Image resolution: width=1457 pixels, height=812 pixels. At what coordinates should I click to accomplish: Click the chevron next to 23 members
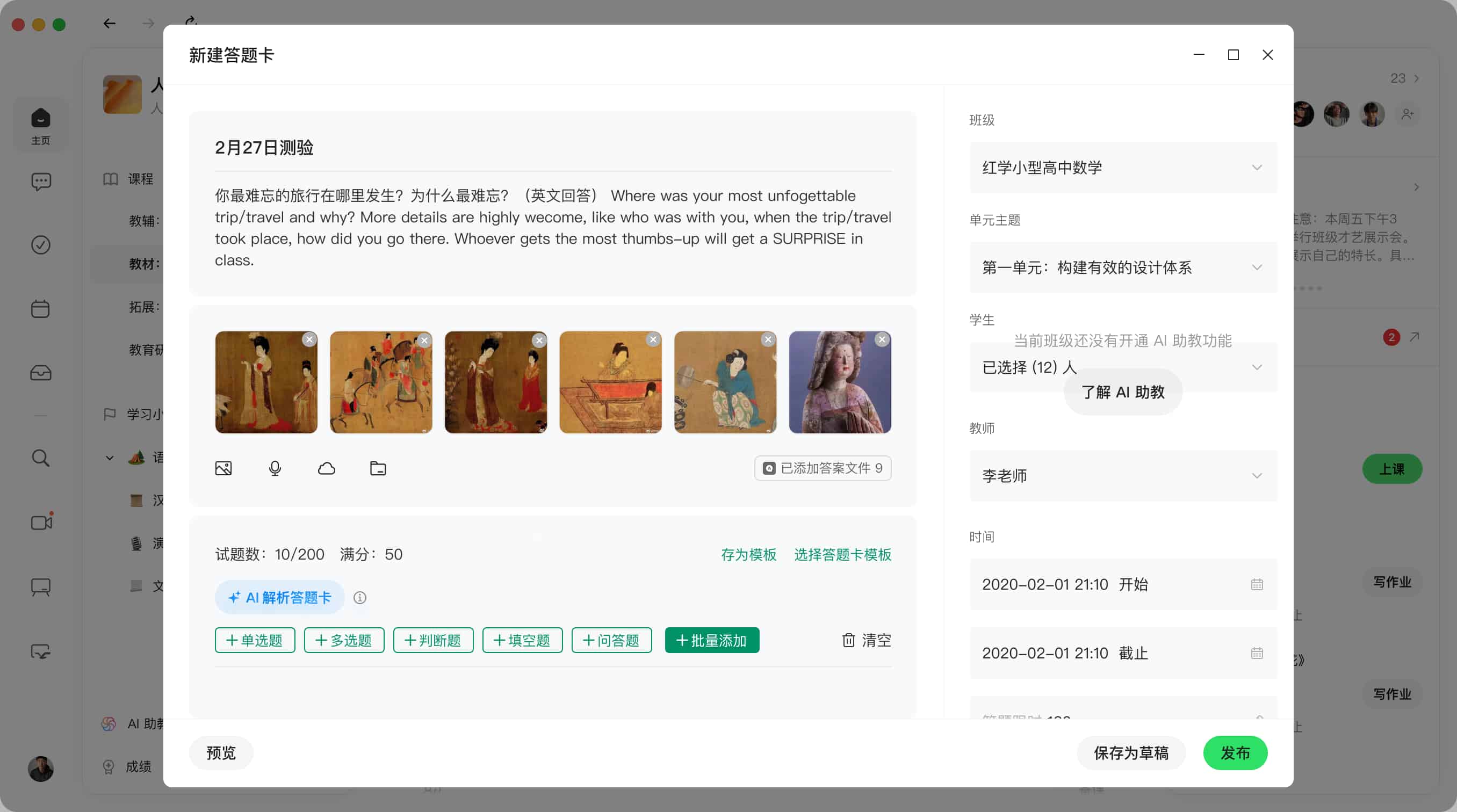[x=1416, y=78]
